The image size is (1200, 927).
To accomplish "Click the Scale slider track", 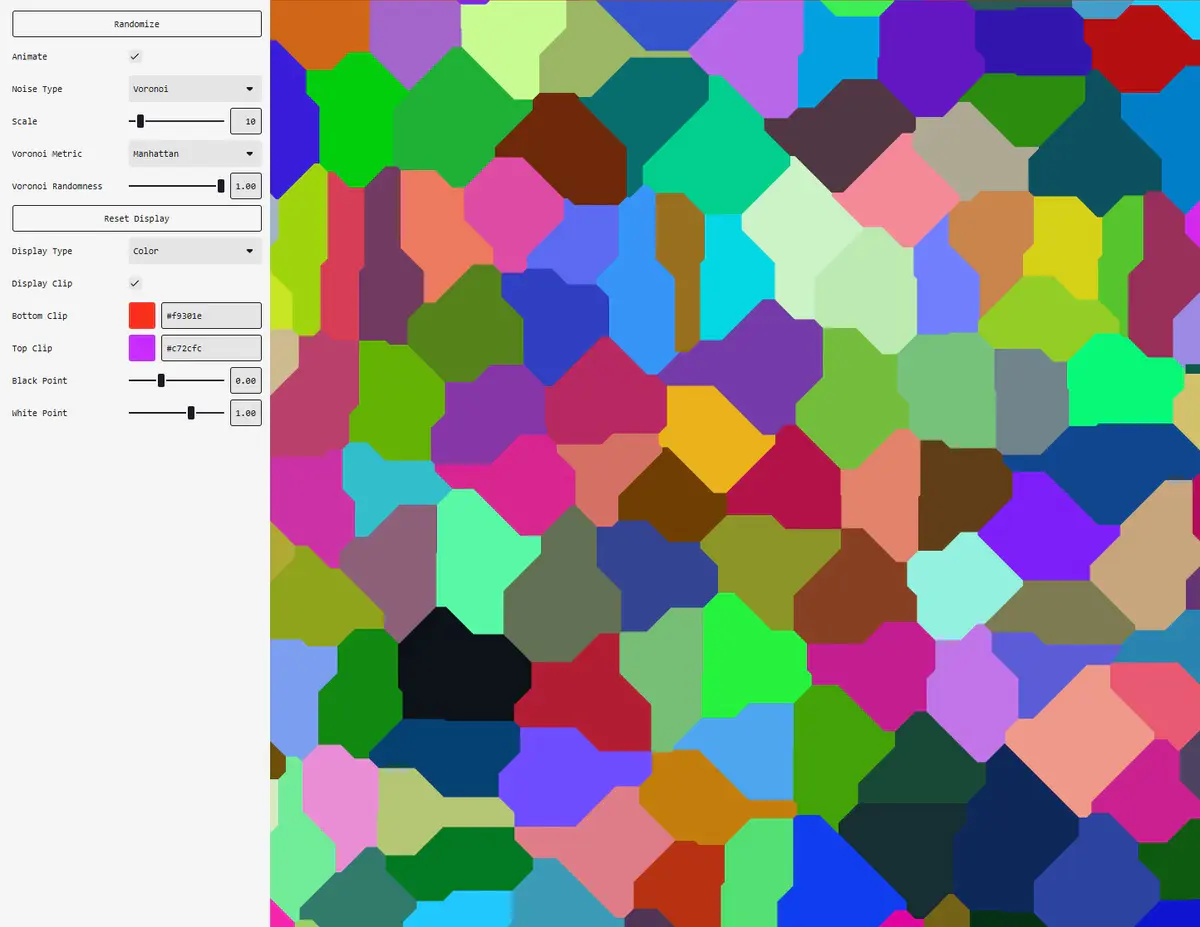I will [x=177, y=121].
